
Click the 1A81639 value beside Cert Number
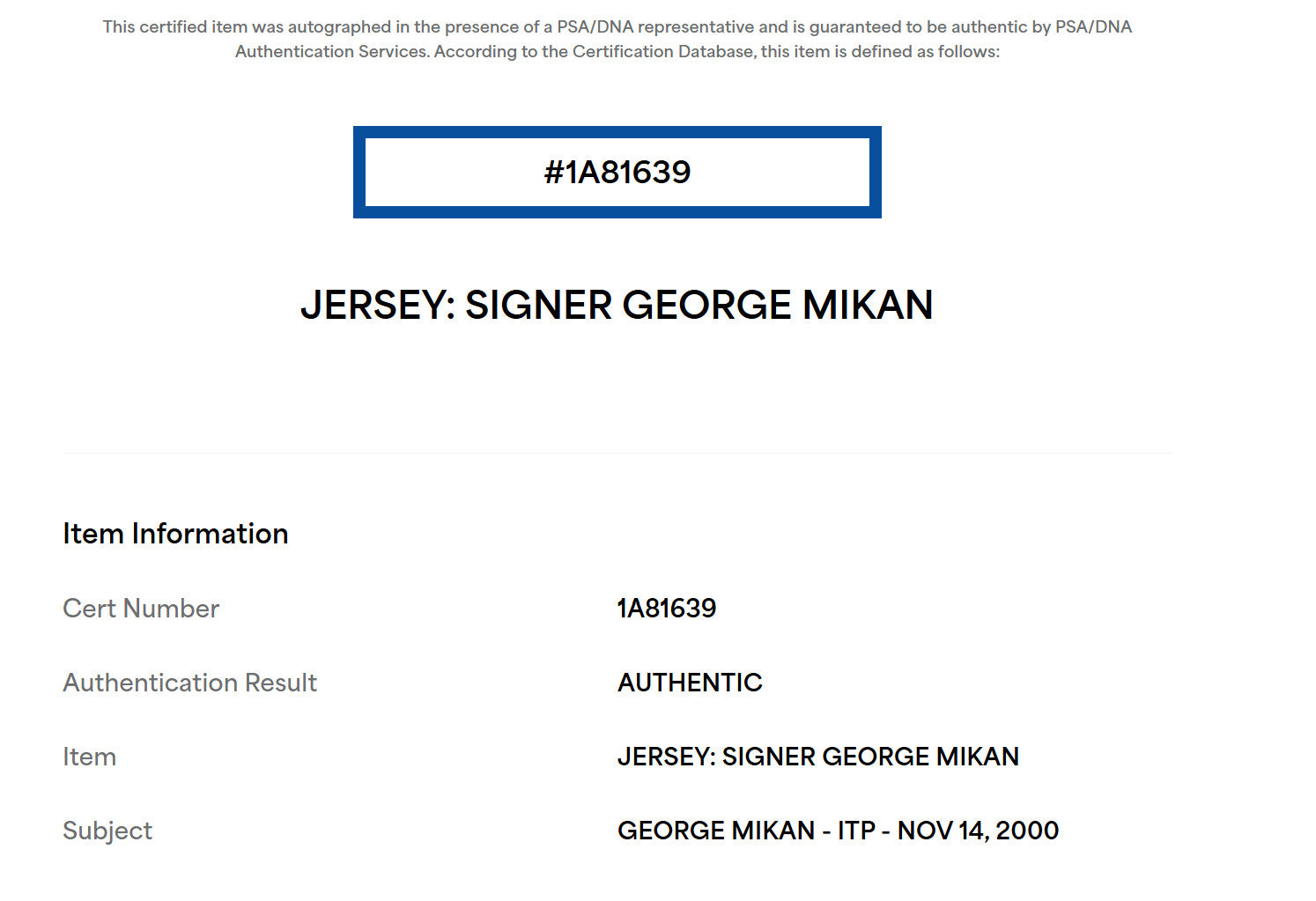click(x=667, y=609)
